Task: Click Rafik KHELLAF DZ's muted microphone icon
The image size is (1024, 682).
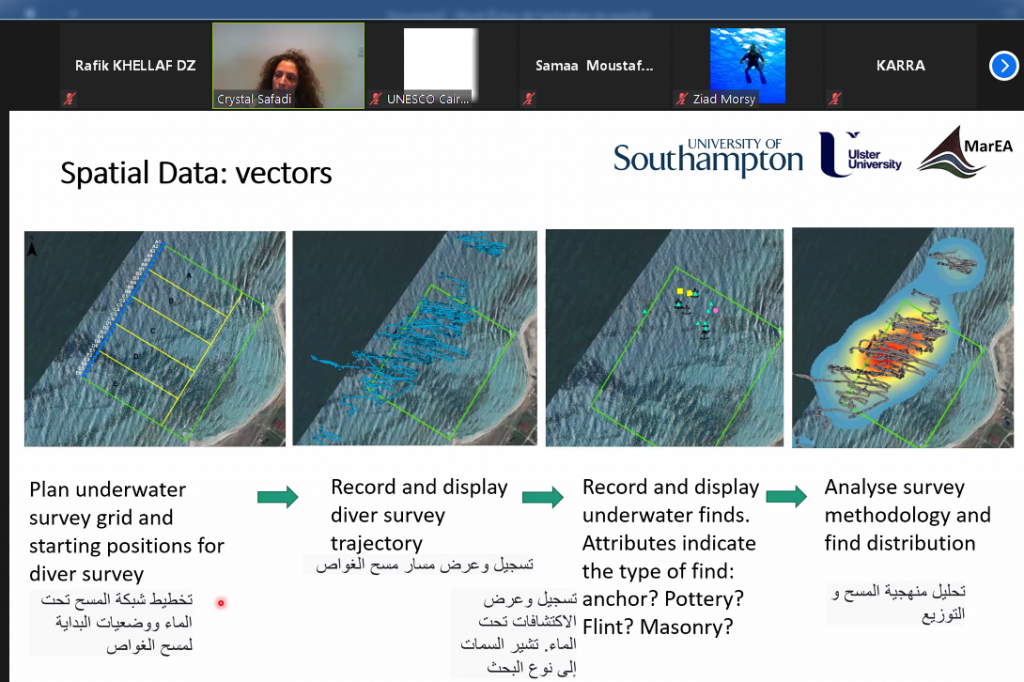Action: [x=69, y=99]
